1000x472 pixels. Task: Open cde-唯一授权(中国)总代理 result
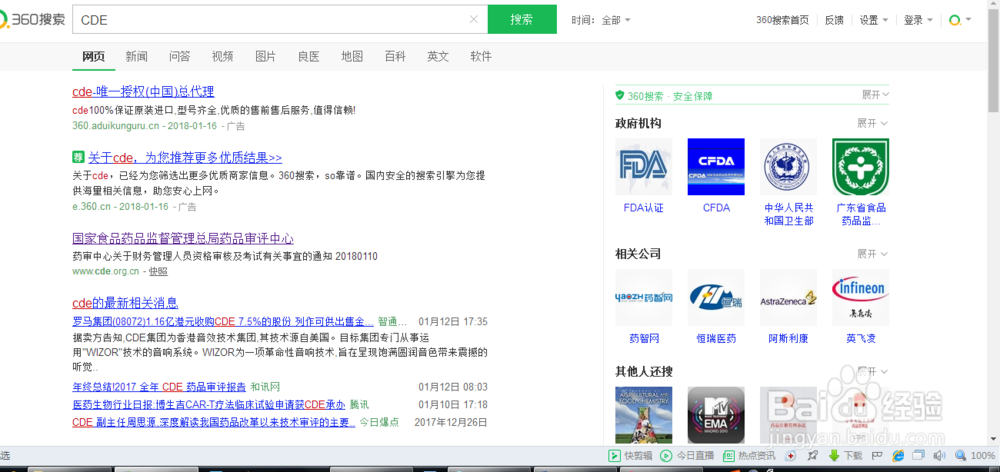(x=143, y=91)
